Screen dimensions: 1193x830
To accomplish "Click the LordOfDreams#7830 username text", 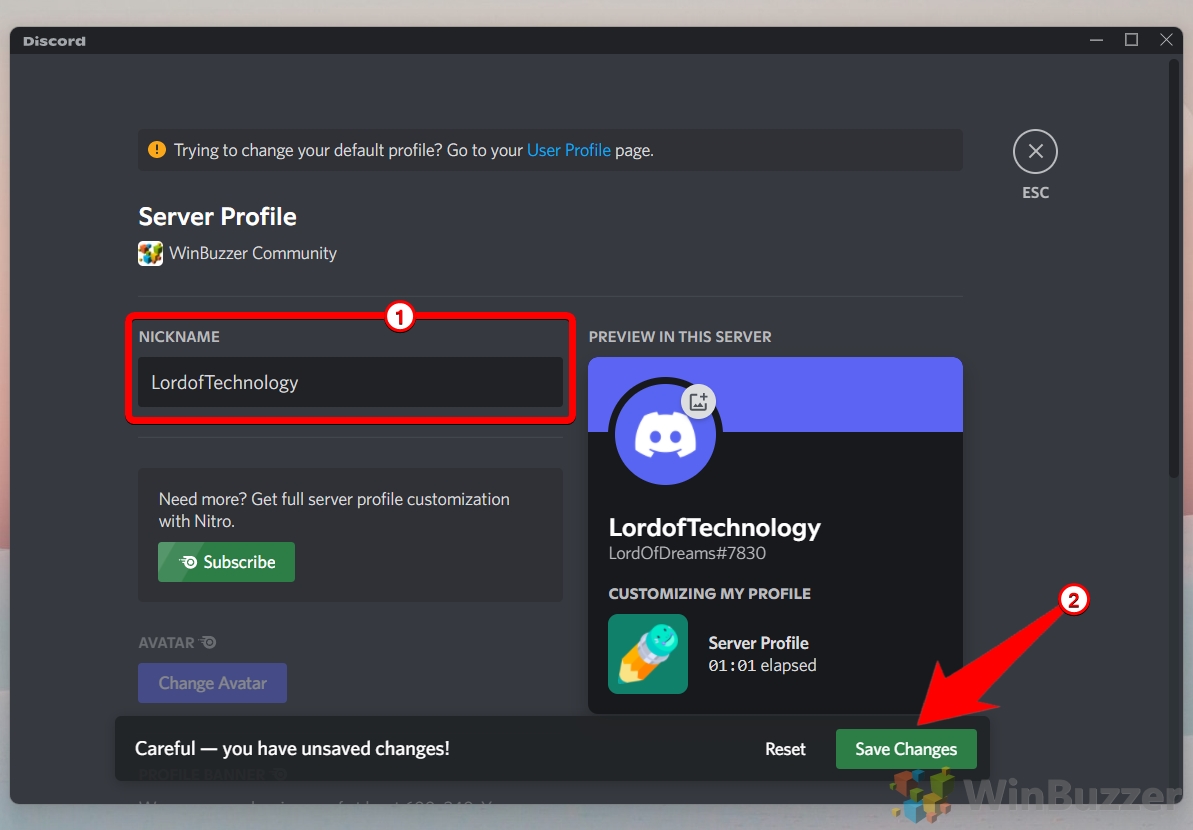I will click(687, 553).
